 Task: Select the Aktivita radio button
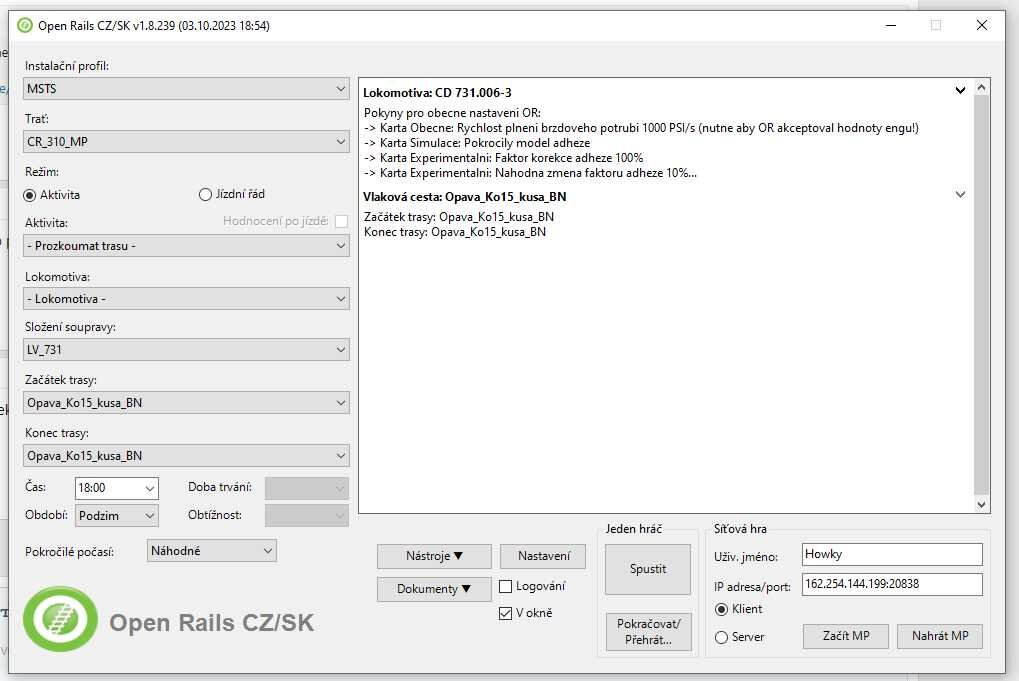(x=30, y=195)
